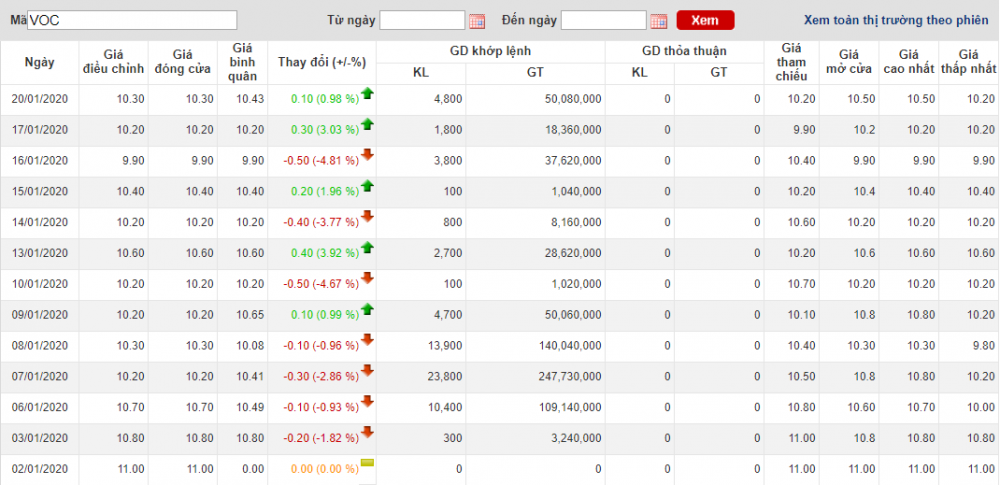
Task: Click the Giá điều chỉnh column header
Action: pos(114,63)
